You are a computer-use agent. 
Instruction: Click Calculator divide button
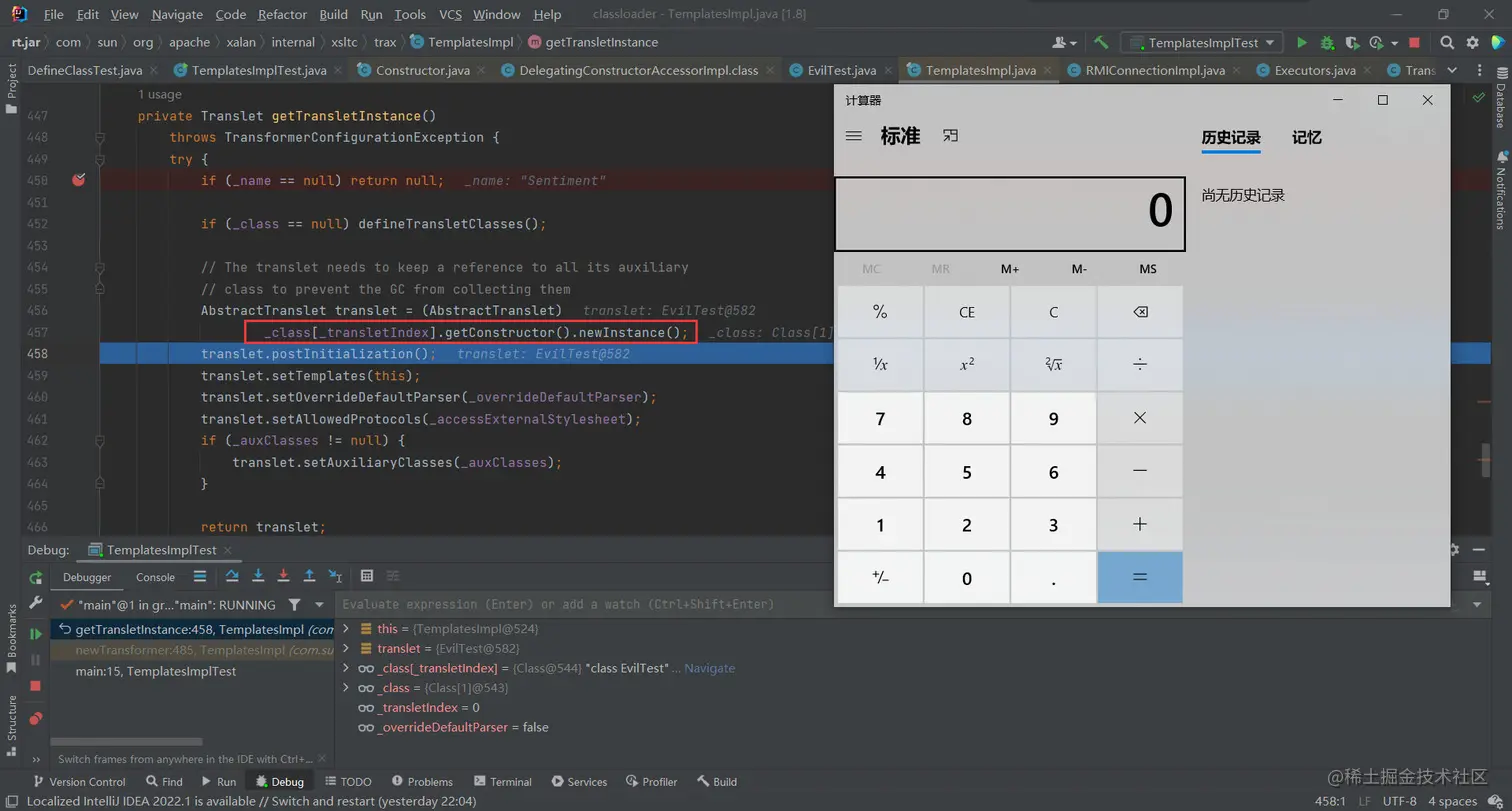(x=1140, y=365)
